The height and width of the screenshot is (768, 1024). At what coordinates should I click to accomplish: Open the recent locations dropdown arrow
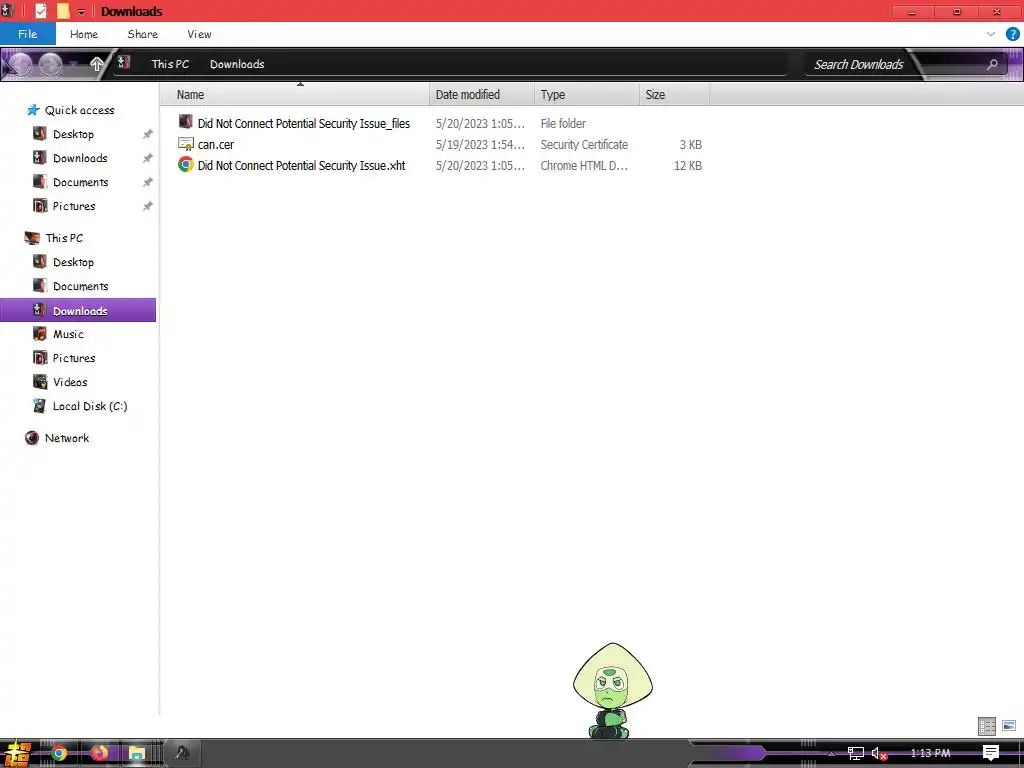coord(74,64)
